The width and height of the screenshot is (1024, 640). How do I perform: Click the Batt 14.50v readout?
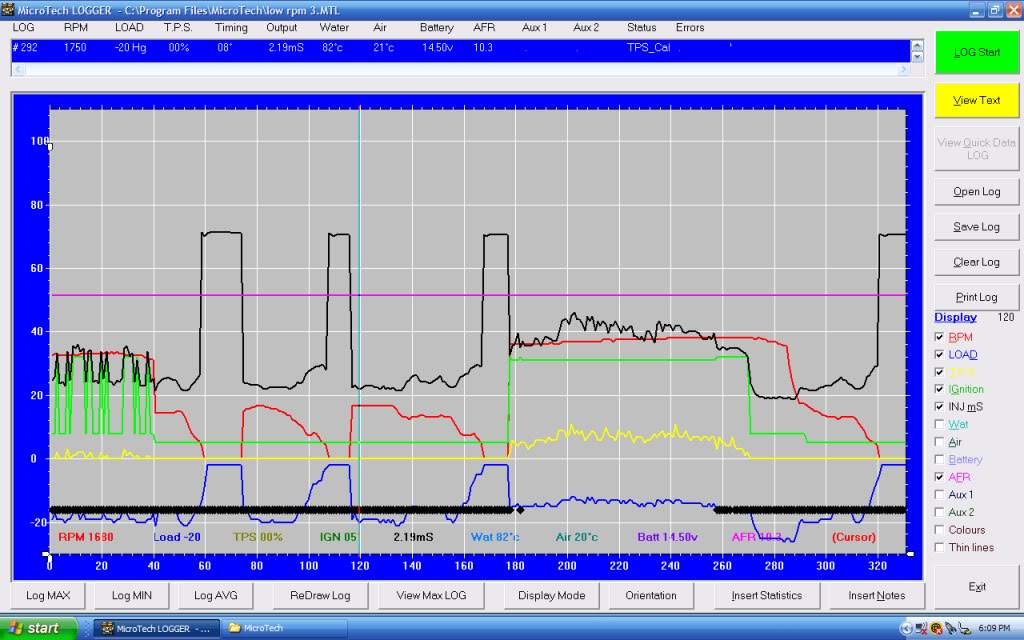tap(667, 537)
